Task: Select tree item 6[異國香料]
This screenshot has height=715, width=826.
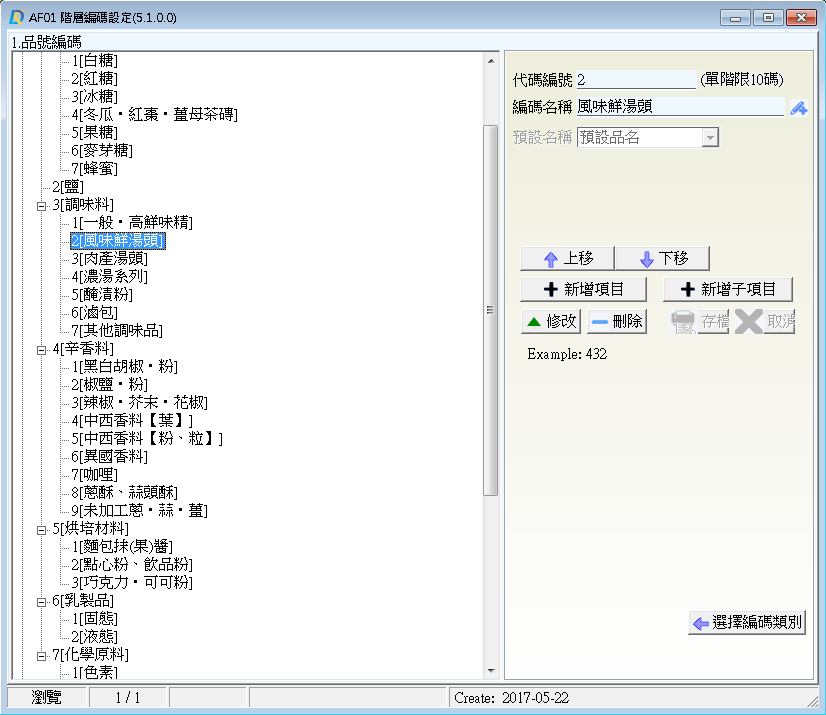Action: tap(110, 456)
